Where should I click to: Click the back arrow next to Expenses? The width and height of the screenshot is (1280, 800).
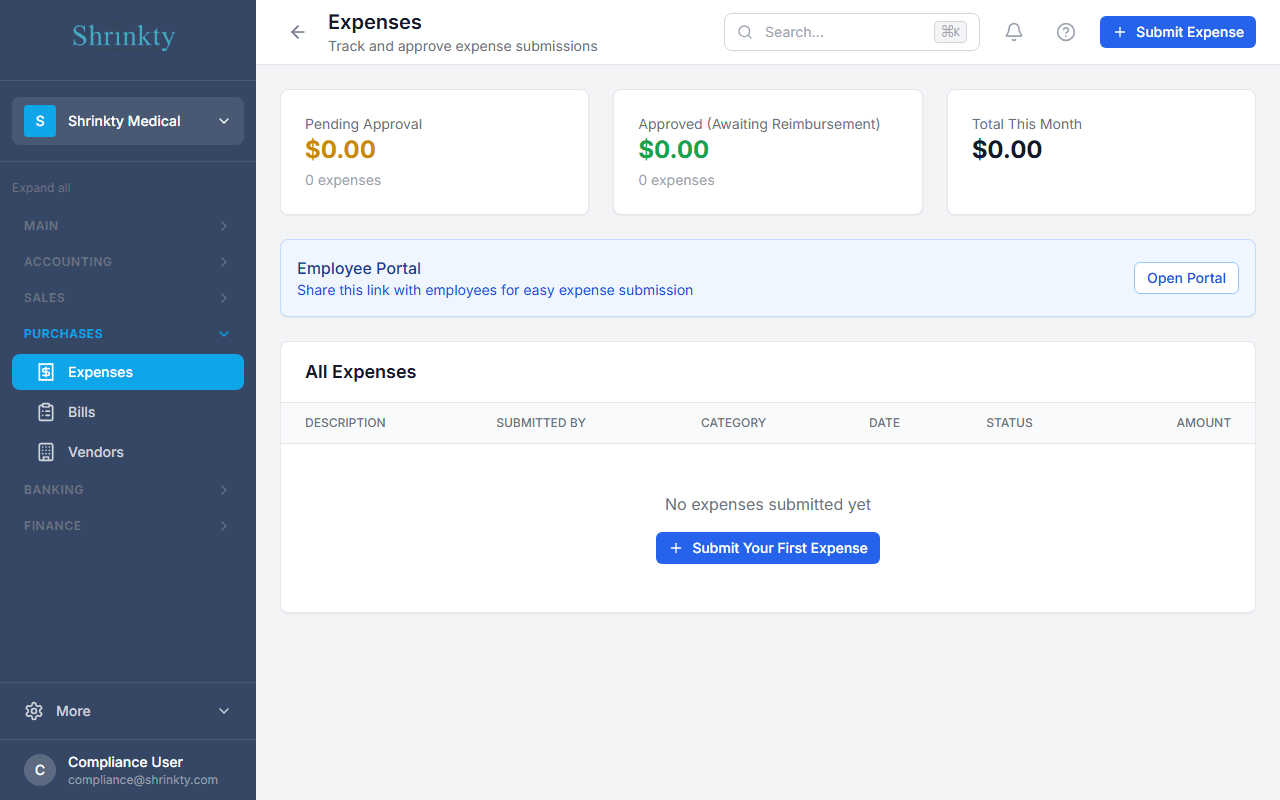pyautogui.click(x=297, y=32)
